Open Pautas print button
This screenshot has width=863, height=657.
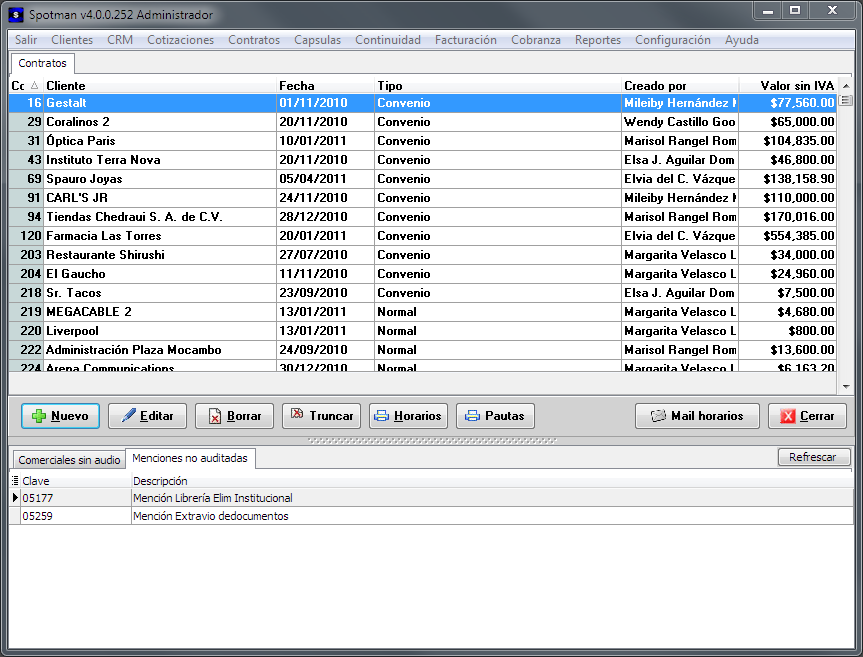pos(495,416)
